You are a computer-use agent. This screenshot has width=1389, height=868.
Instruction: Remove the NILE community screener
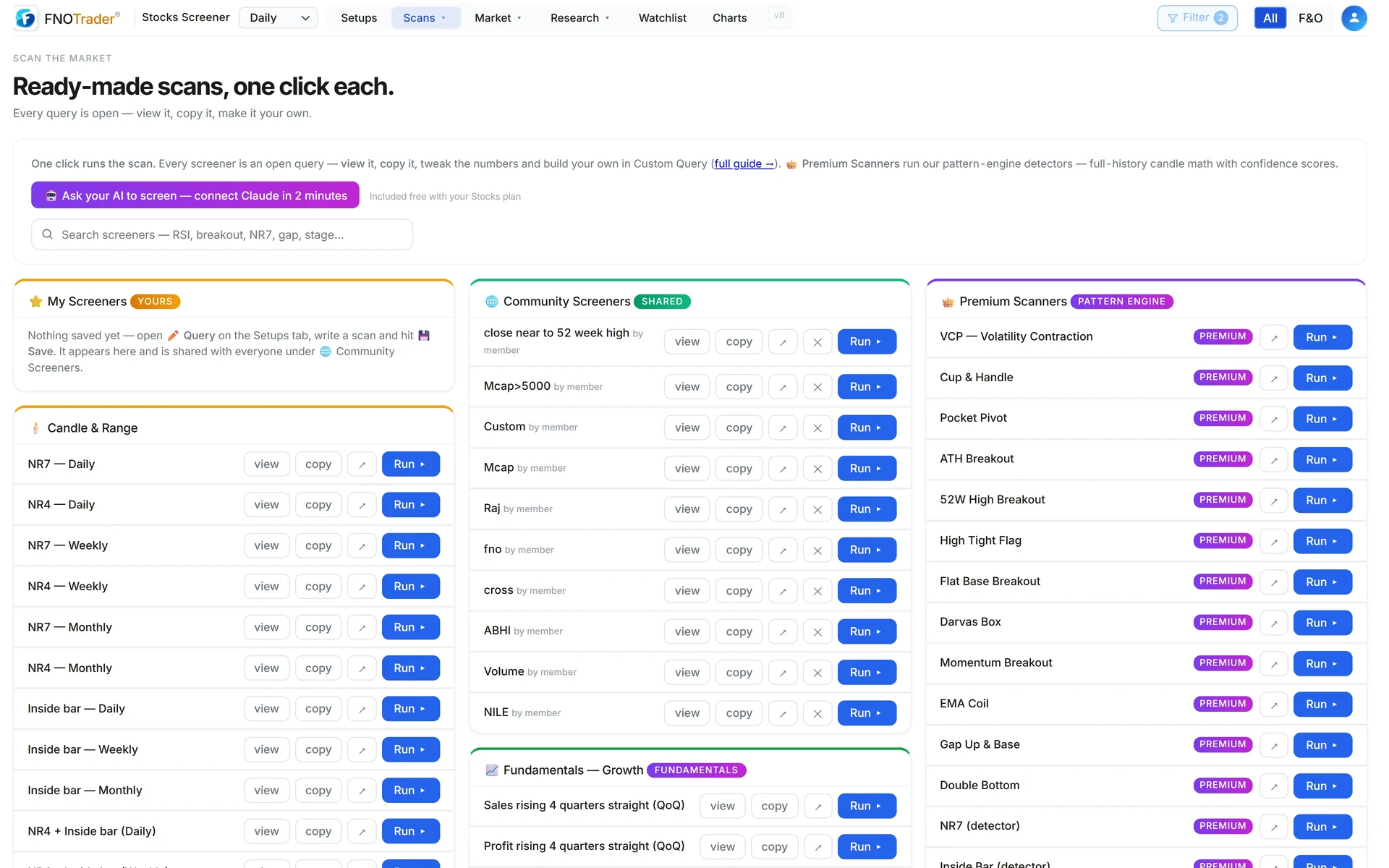tap(817, 713)
